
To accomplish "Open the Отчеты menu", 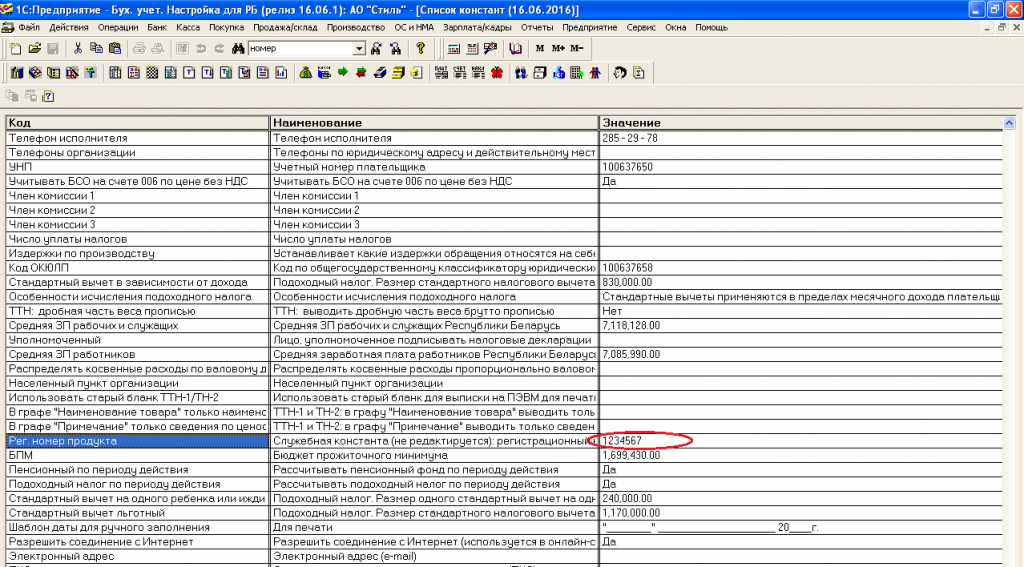I will (x=537, y=27).
